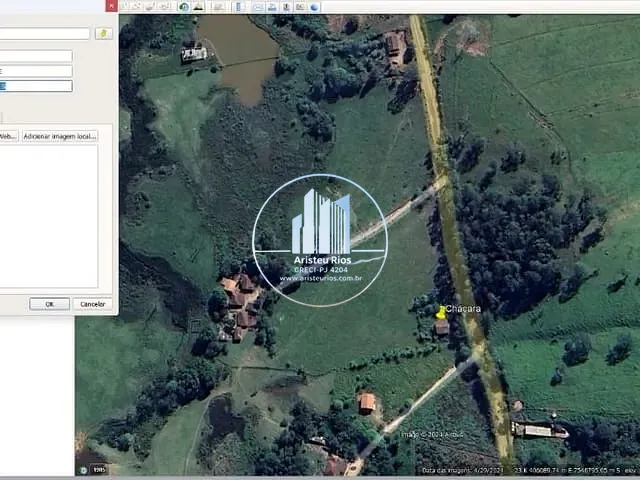640x480 pixels.
Task: Click the imagery date text in status bar
Action: pyautogui.click(x=462, y=470)
